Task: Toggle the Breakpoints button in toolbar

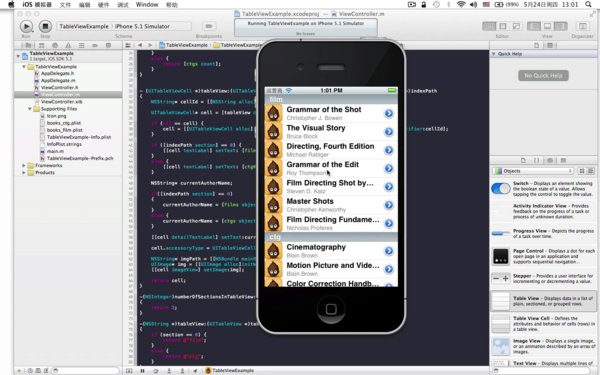Action: 209,26
